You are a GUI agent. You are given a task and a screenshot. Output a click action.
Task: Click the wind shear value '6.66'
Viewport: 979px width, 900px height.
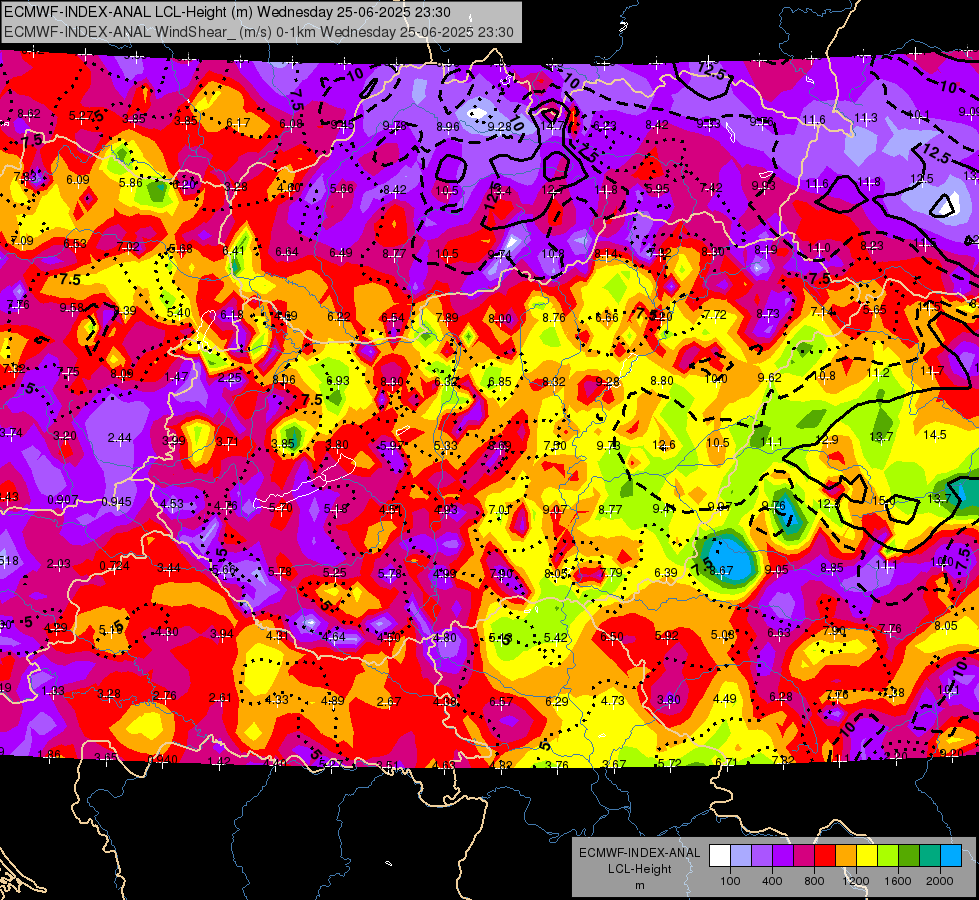(x=607, y=318)
